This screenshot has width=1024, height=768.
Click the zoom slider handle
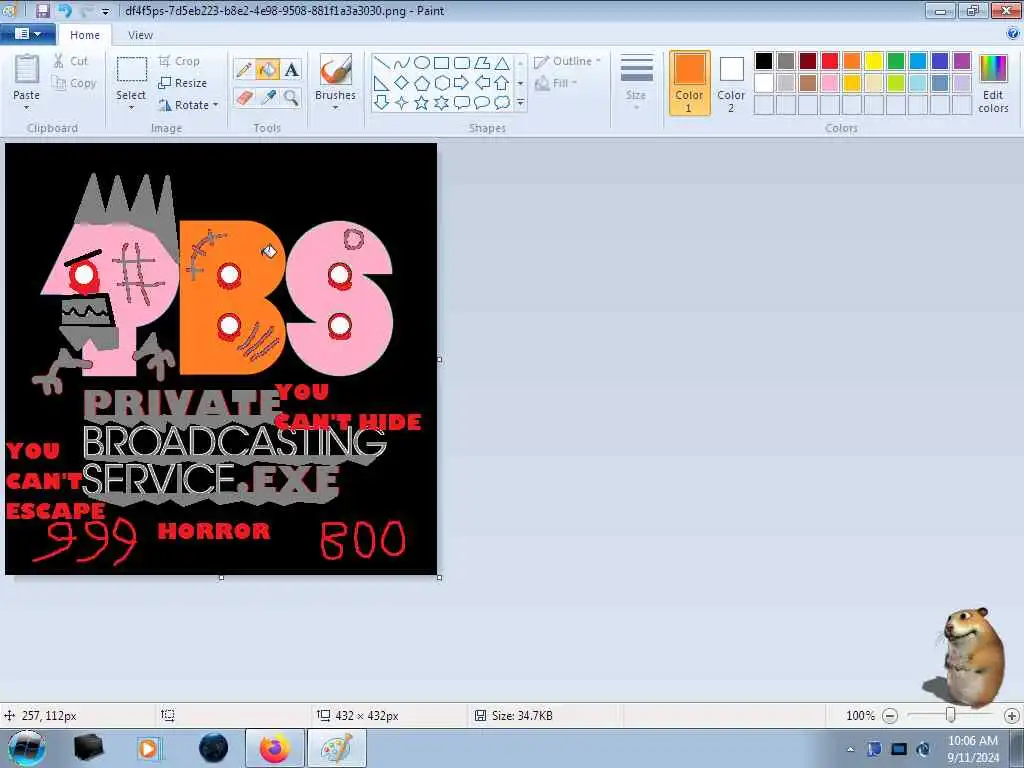(x=951, y=715)
